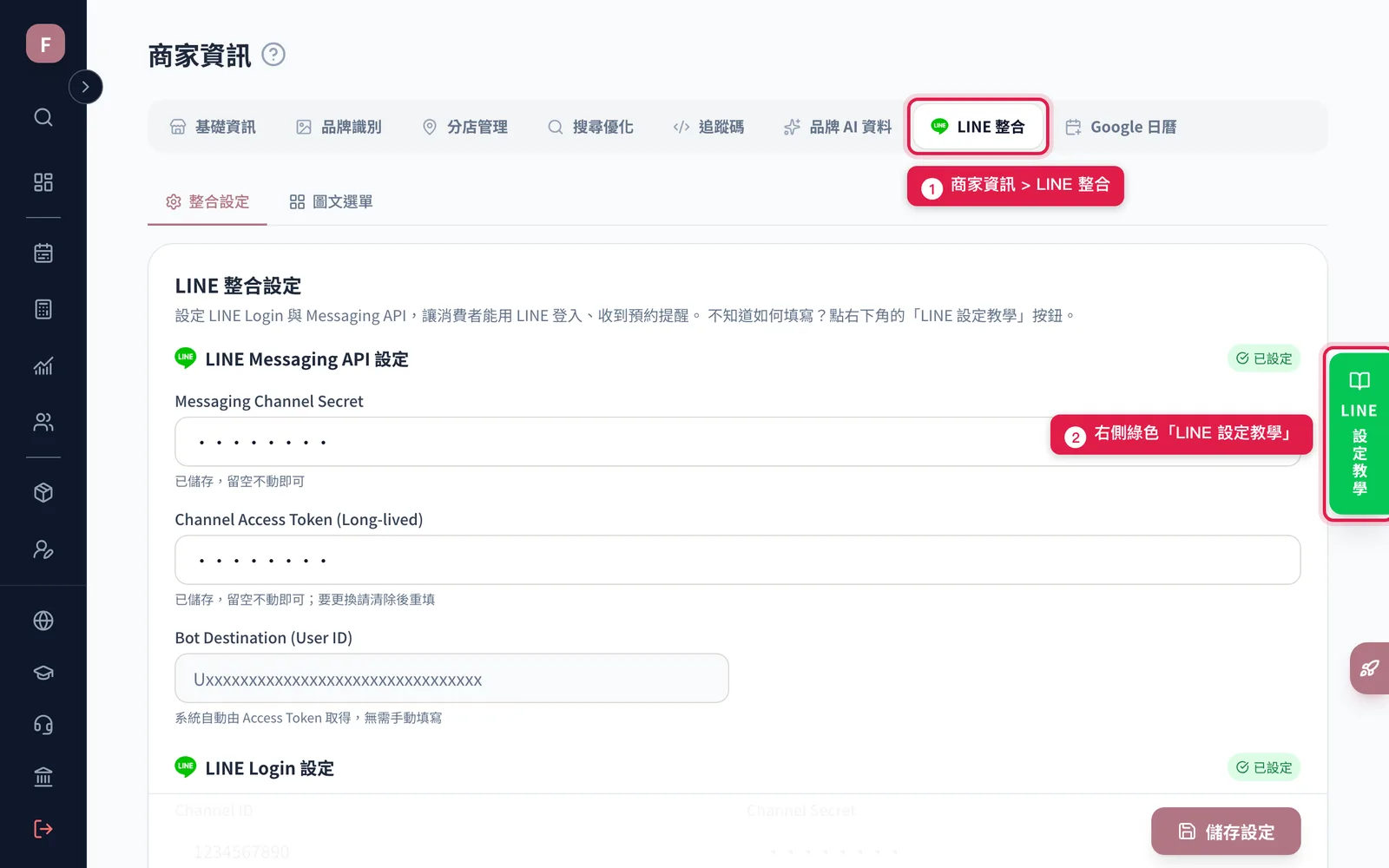The image size is (1389, 868).
Task: Click the help question mark beside 商家資訊
Action: pos(273,55)
